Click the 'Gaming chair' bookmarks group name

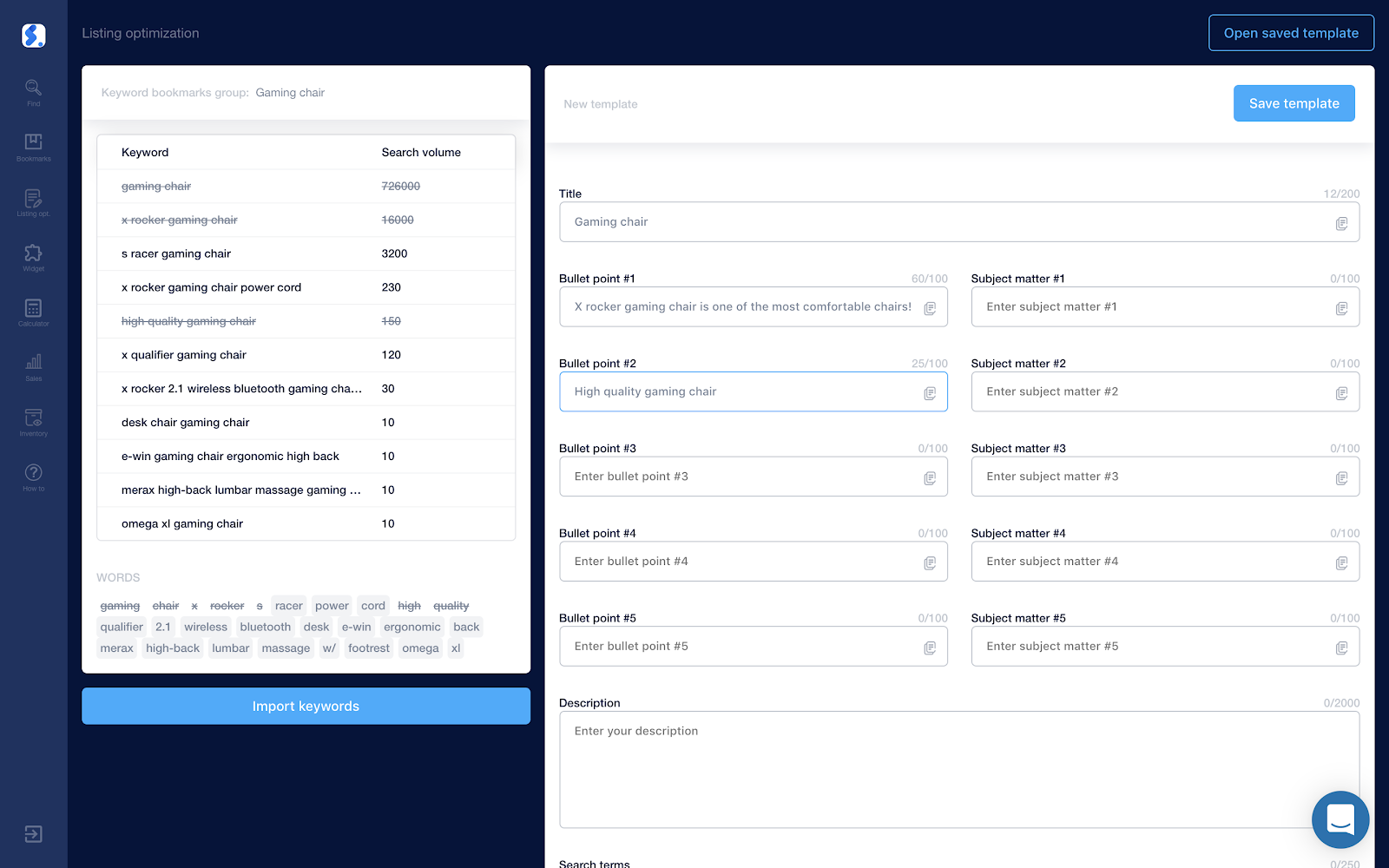pyautogui.click(x=290, y=93)
